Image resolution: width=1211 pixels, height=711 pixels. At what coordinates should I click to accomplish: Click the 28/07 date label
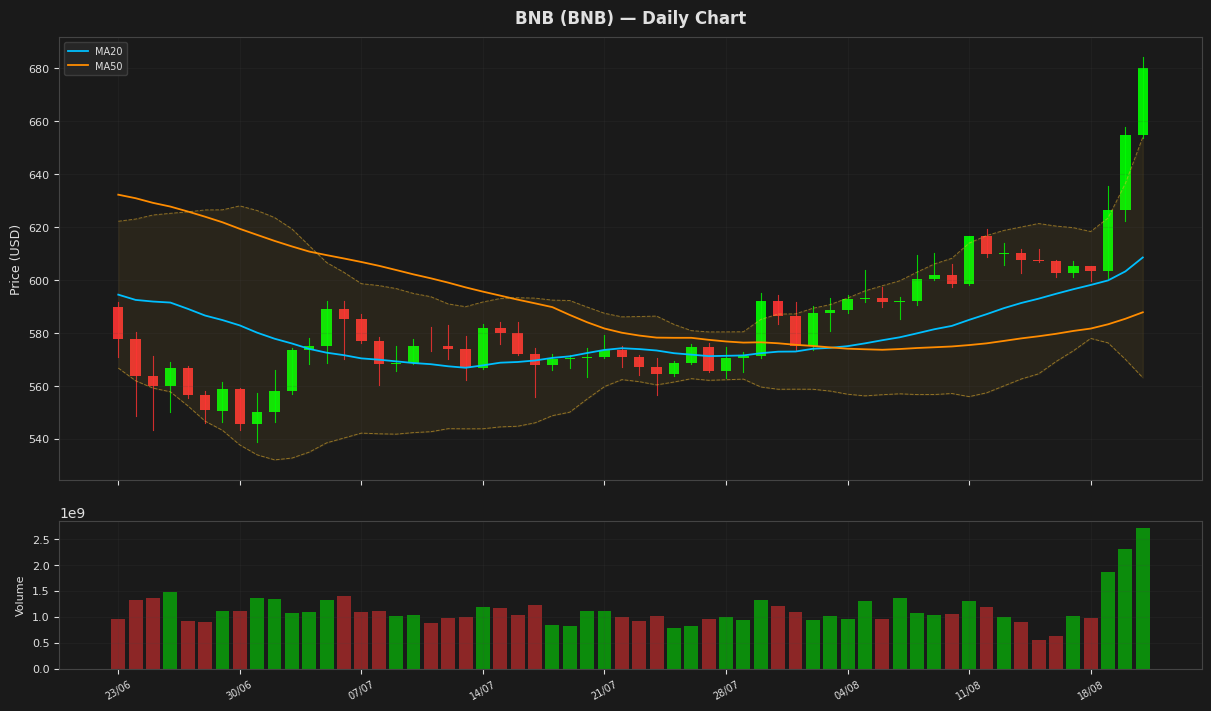726,690
